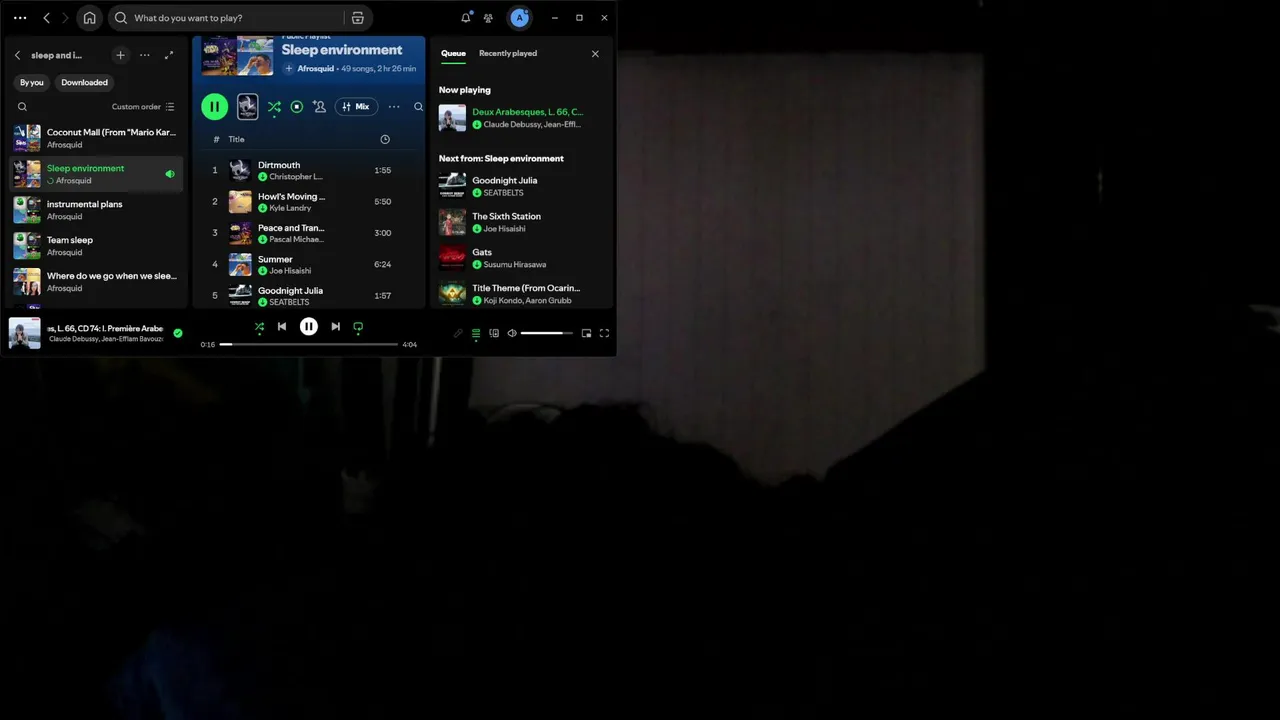This screenshot has width=1280, height=720.
Task: Open Afrosquid profile link in playlist header
Action: (315, 69)
